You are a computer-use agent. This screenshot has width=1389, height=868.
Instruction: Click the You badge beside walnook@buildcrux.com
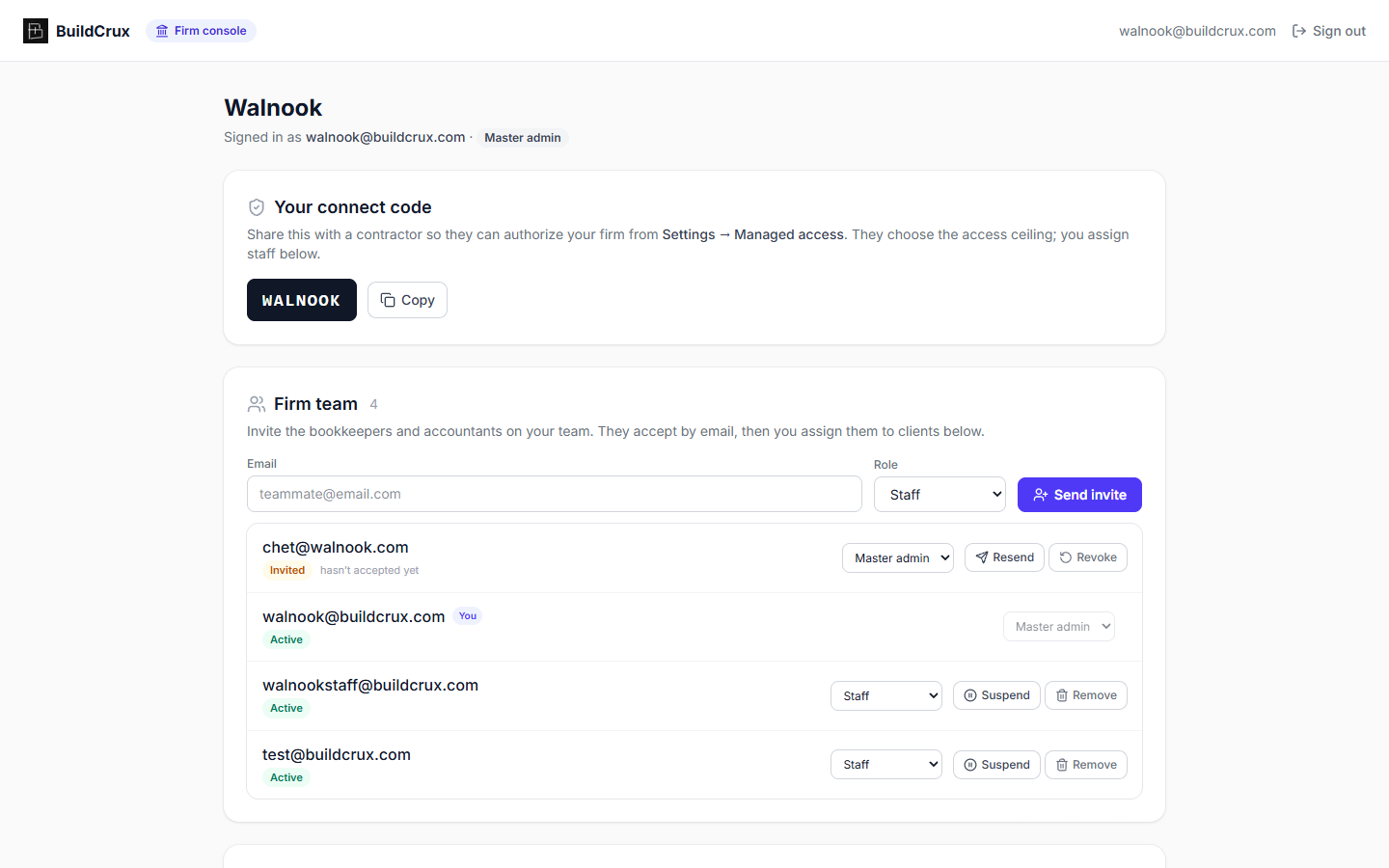(468, 616)
